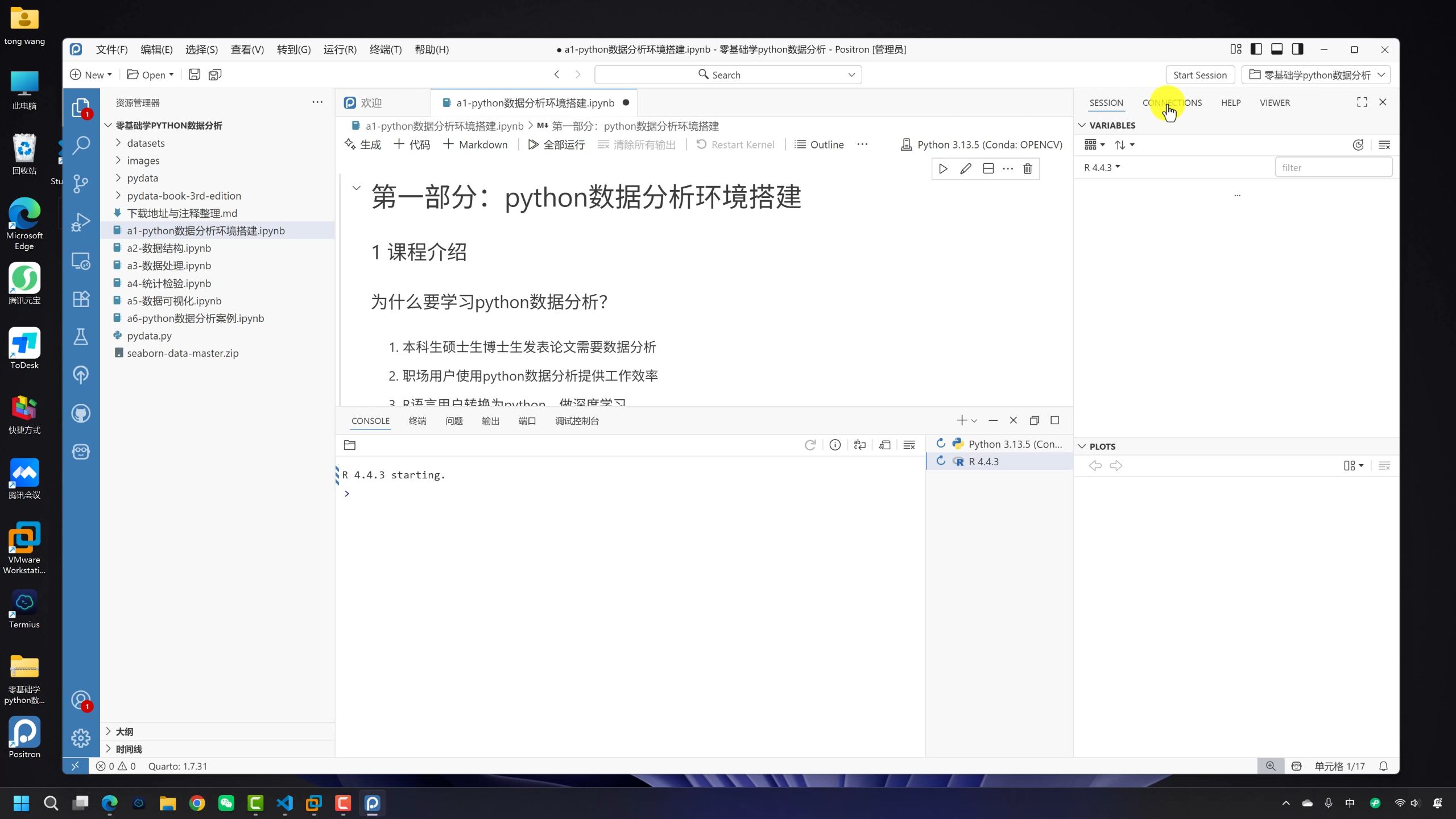Open Run and Debug in the sidebar
Image resolution: width=1456 pixels, height=819 pixels.
[81, 222]
